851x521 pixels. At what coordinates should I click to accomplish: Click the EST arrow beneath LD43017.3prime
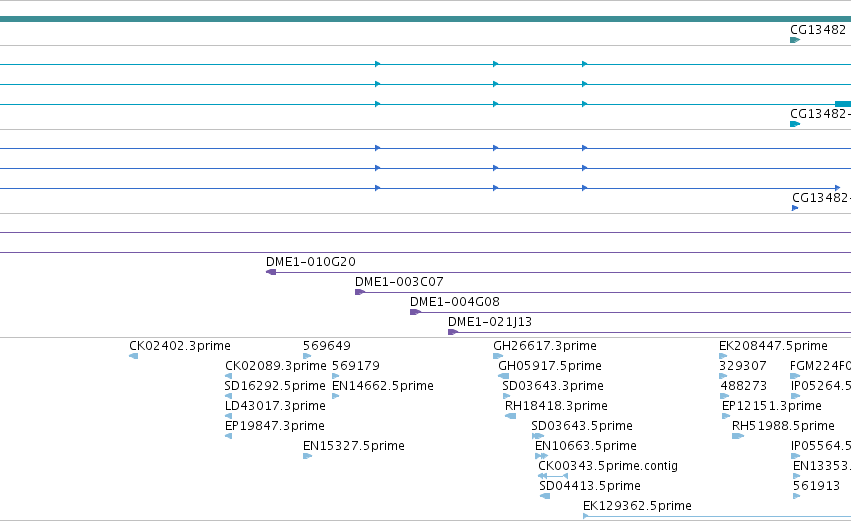228,416
